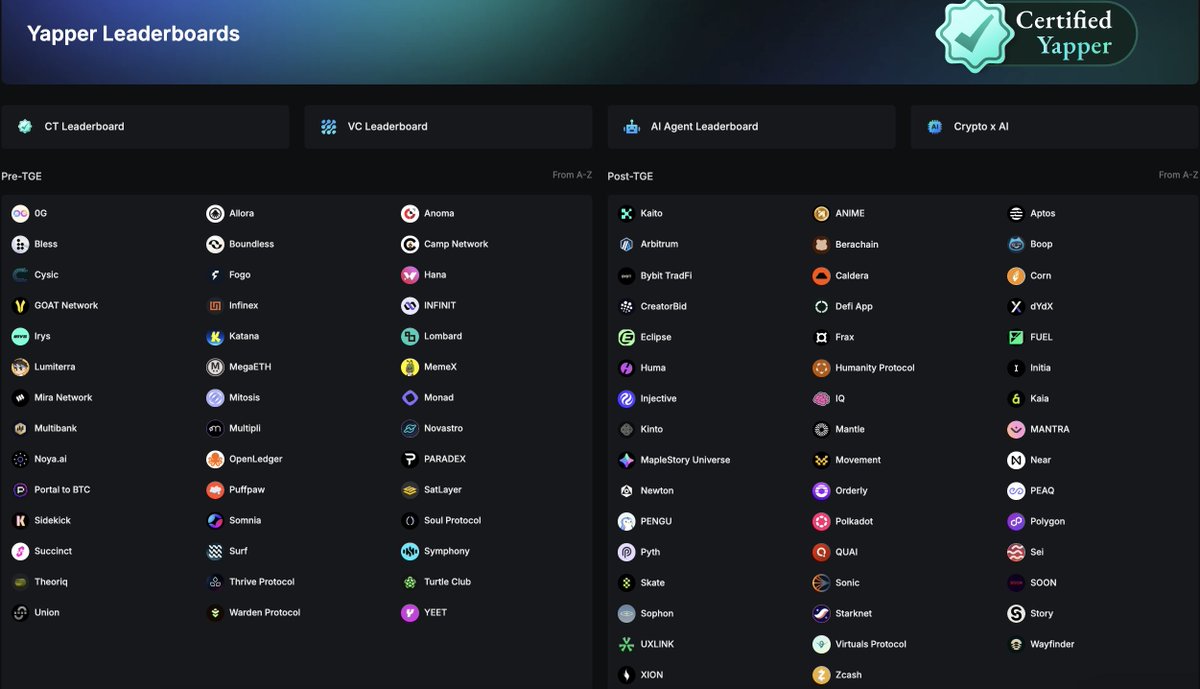Image resolution: width=1200 pixels, height=689 pixels.
Task: Click the Polkadot logo icon
Action: point(821,522)
